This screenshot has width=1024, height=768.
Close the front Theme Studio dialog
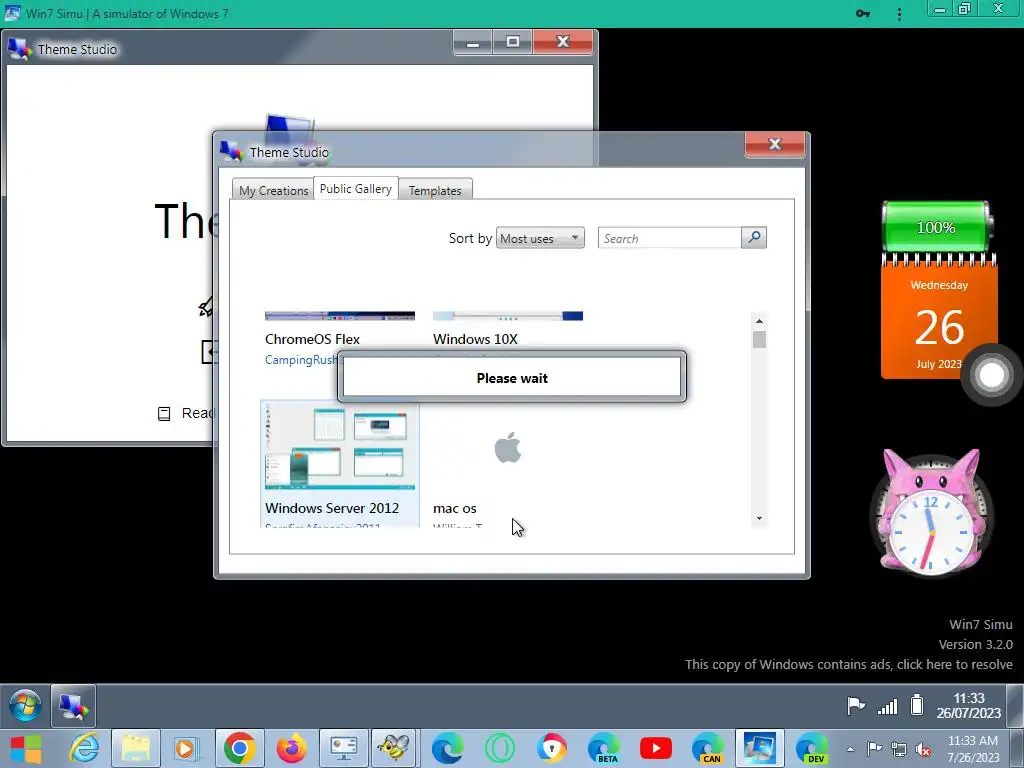coord(775,144)
